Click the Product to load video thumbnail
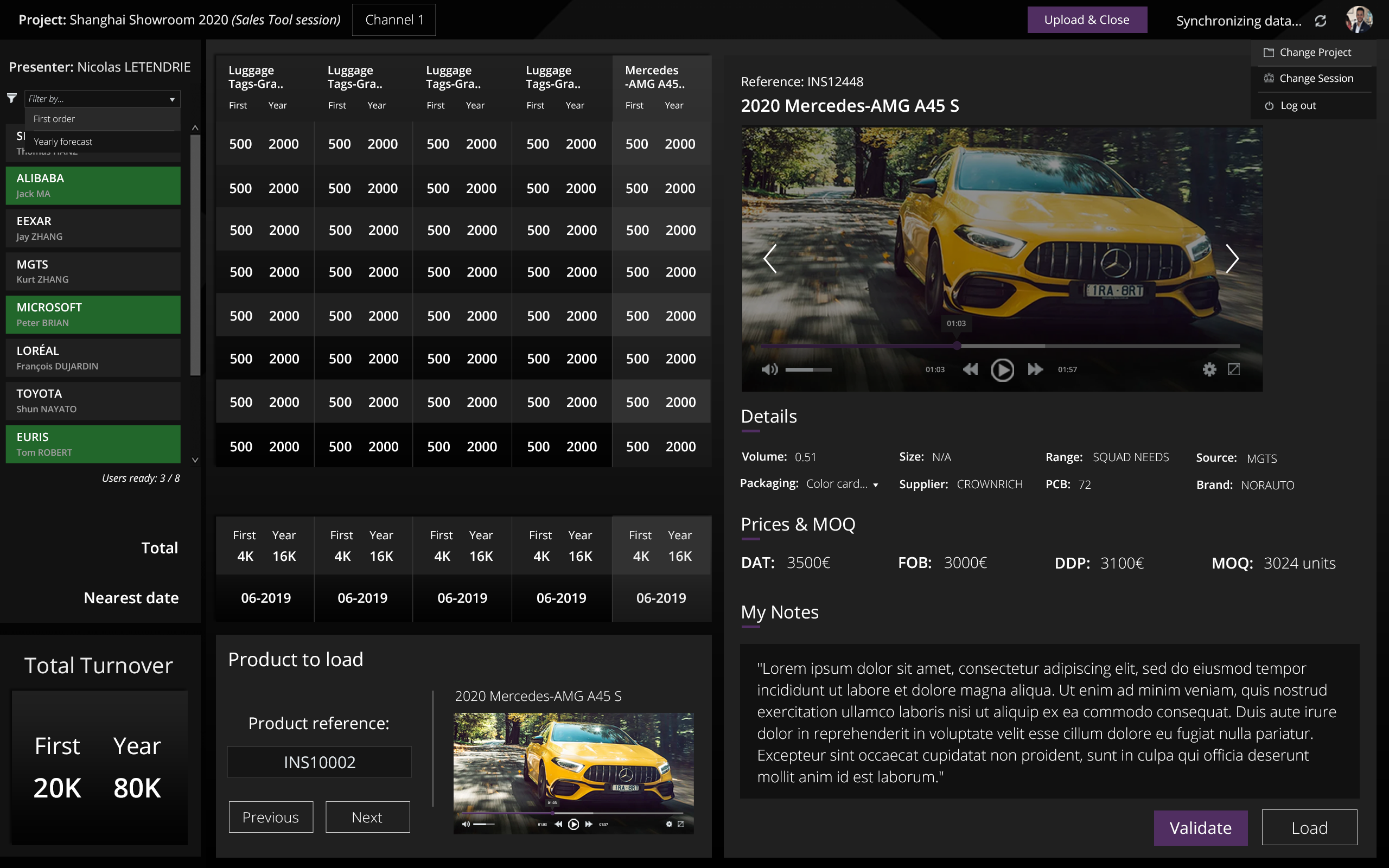 (x=574, y=773)
